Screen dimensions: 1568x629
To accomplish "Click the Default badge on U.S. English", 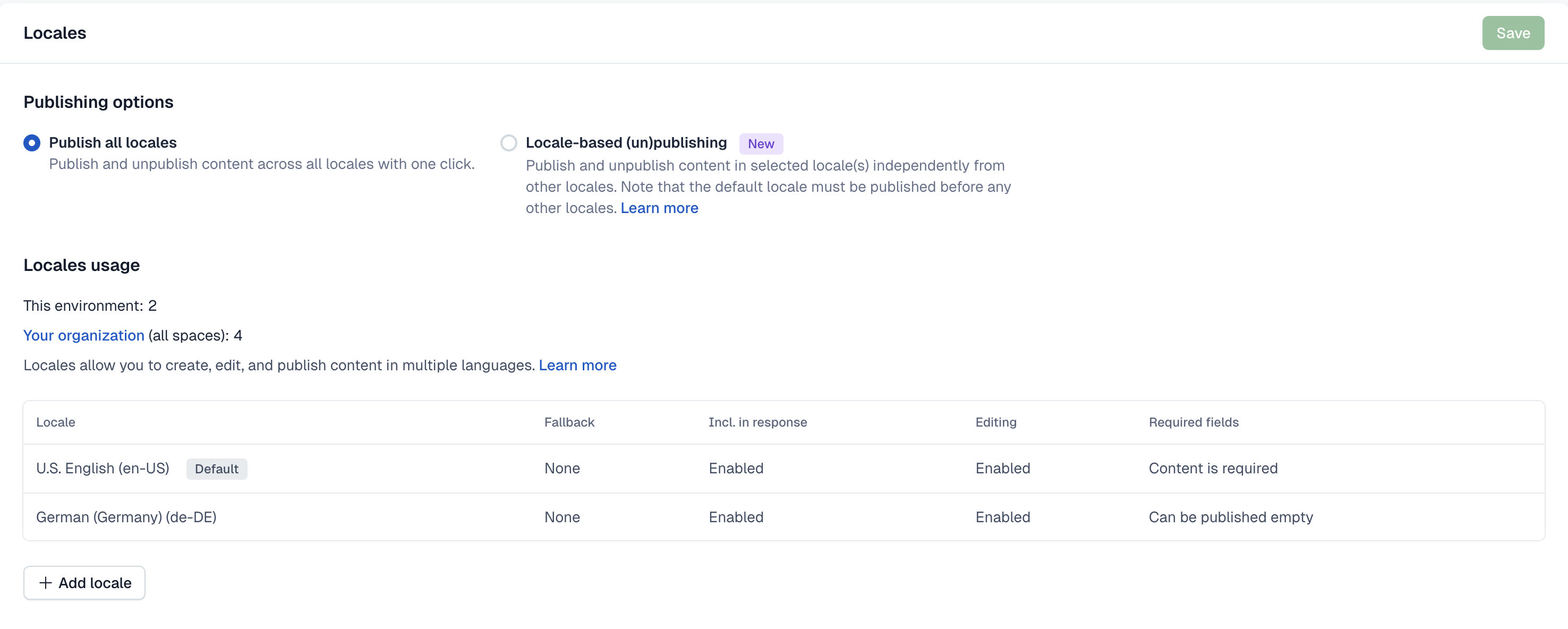I will point(216,469).
